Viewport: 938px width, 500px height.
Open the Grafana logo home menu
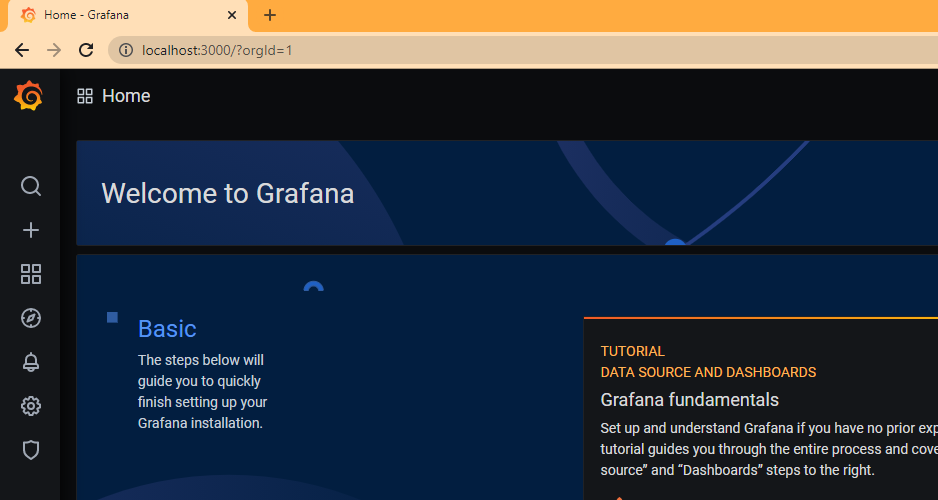(x=29, y=96)
